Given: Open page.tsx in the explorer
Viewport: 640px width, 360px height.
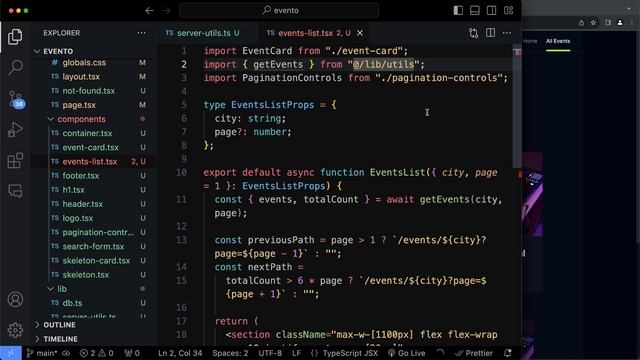Looking at the screenshot, I should [79, 105].
